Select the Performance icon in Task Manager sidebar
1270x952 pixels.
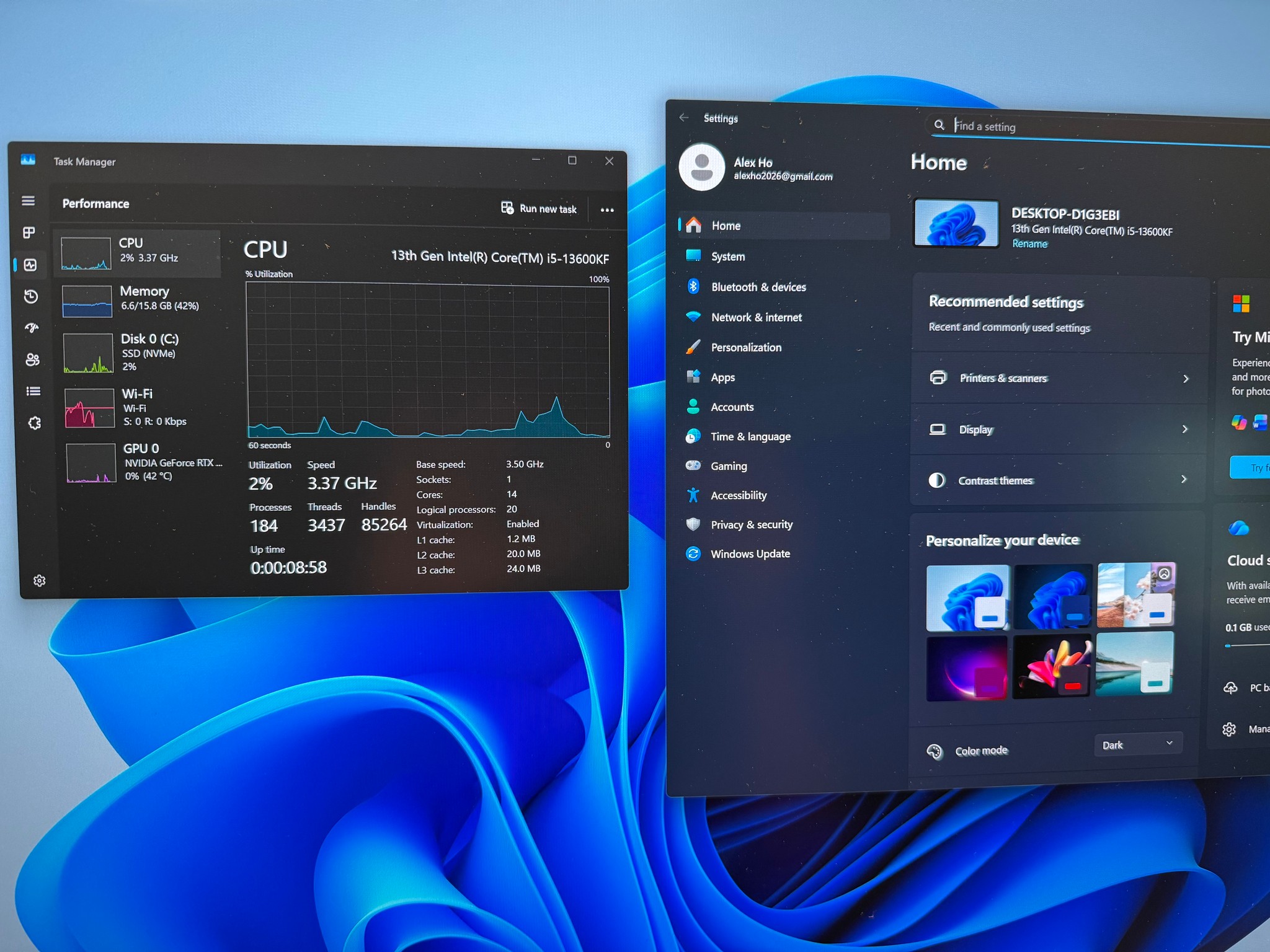coord(30,265)
